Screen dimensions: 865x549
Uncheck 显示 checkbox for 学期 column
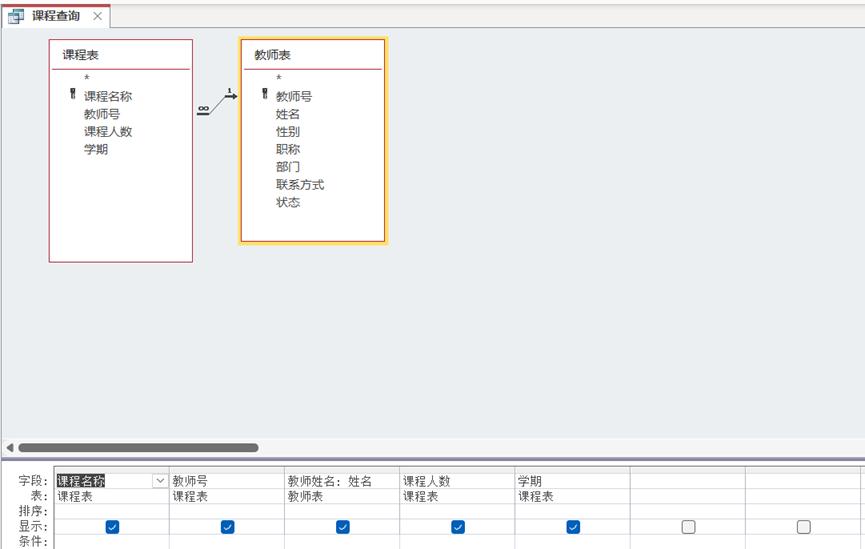(x=573, y=527)
